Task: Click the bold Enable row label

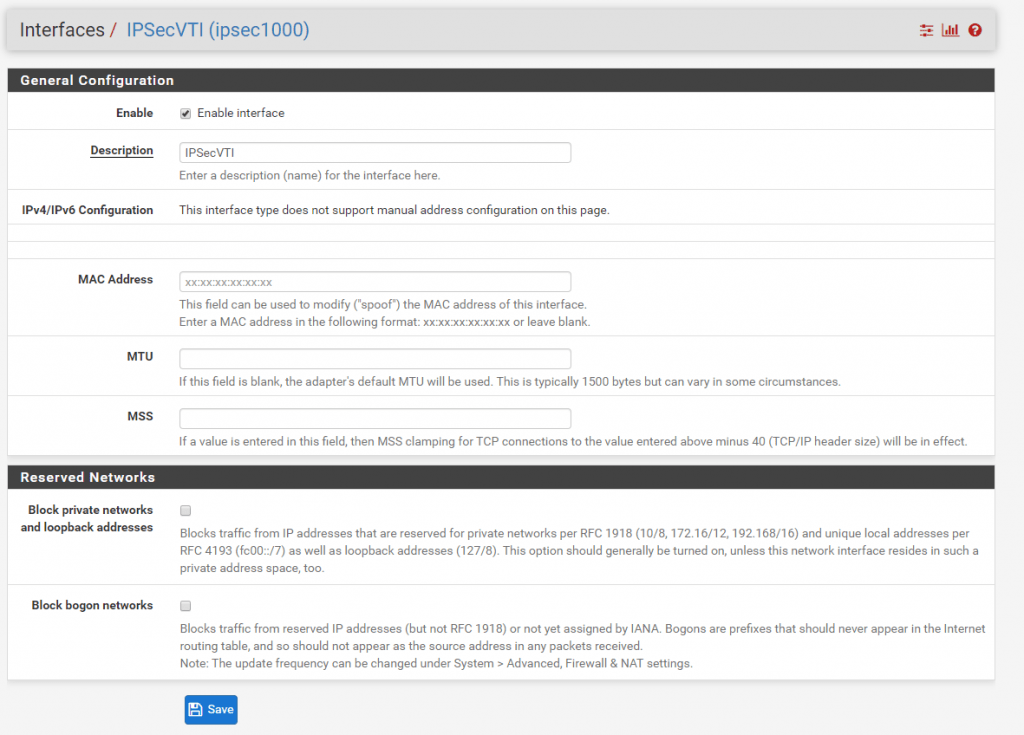Action: point(135,113)
